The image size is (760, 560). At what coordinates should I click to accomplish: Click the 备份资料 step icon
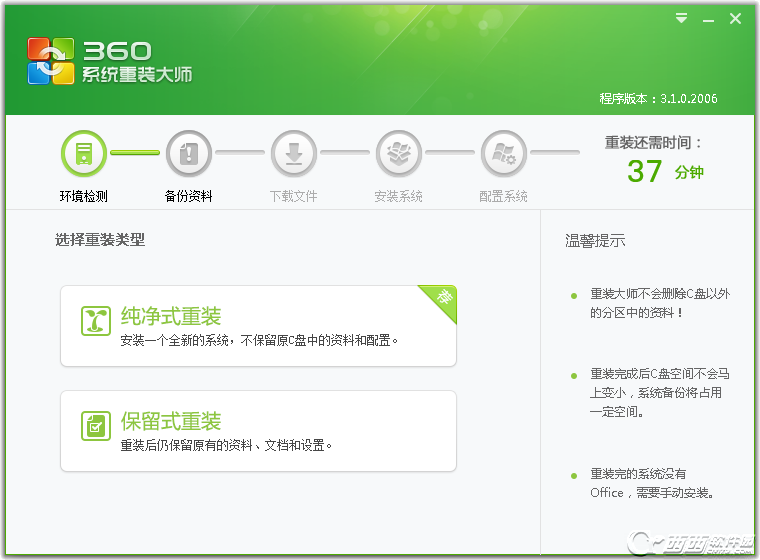[x=189, y=154]
